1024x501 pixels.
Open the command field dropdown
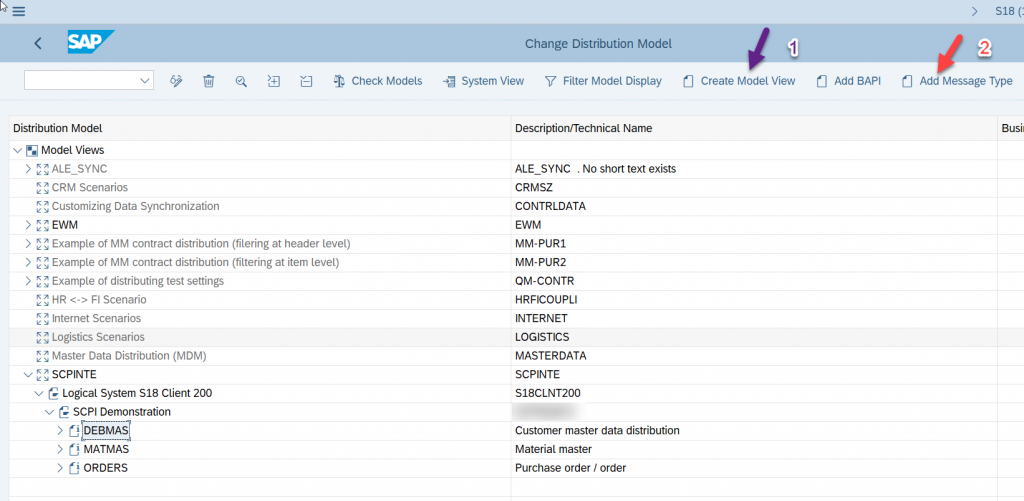click(144, 80)
